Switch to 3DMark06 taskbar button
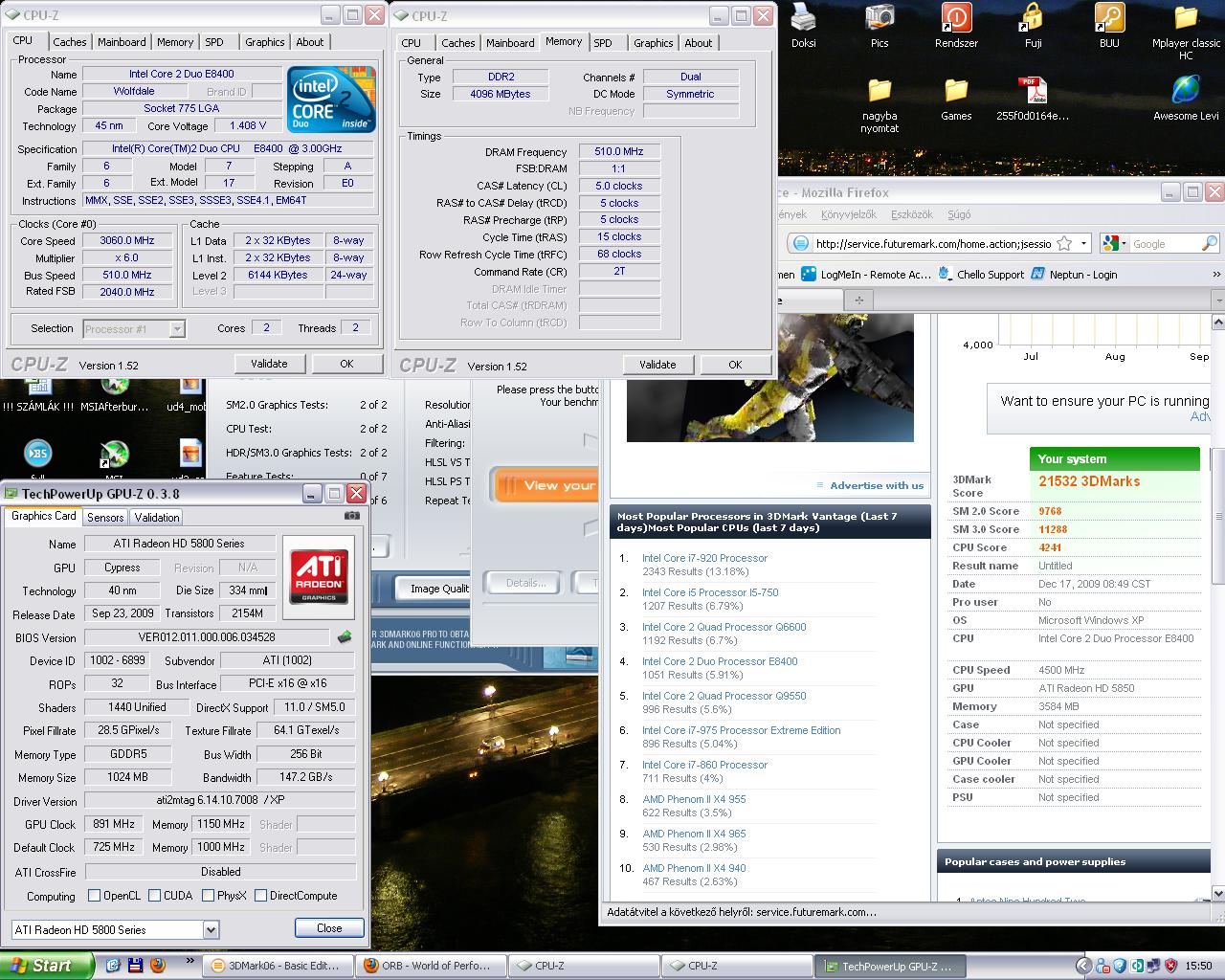Viewport: 1225px width, 980px height. click(277, 966)
